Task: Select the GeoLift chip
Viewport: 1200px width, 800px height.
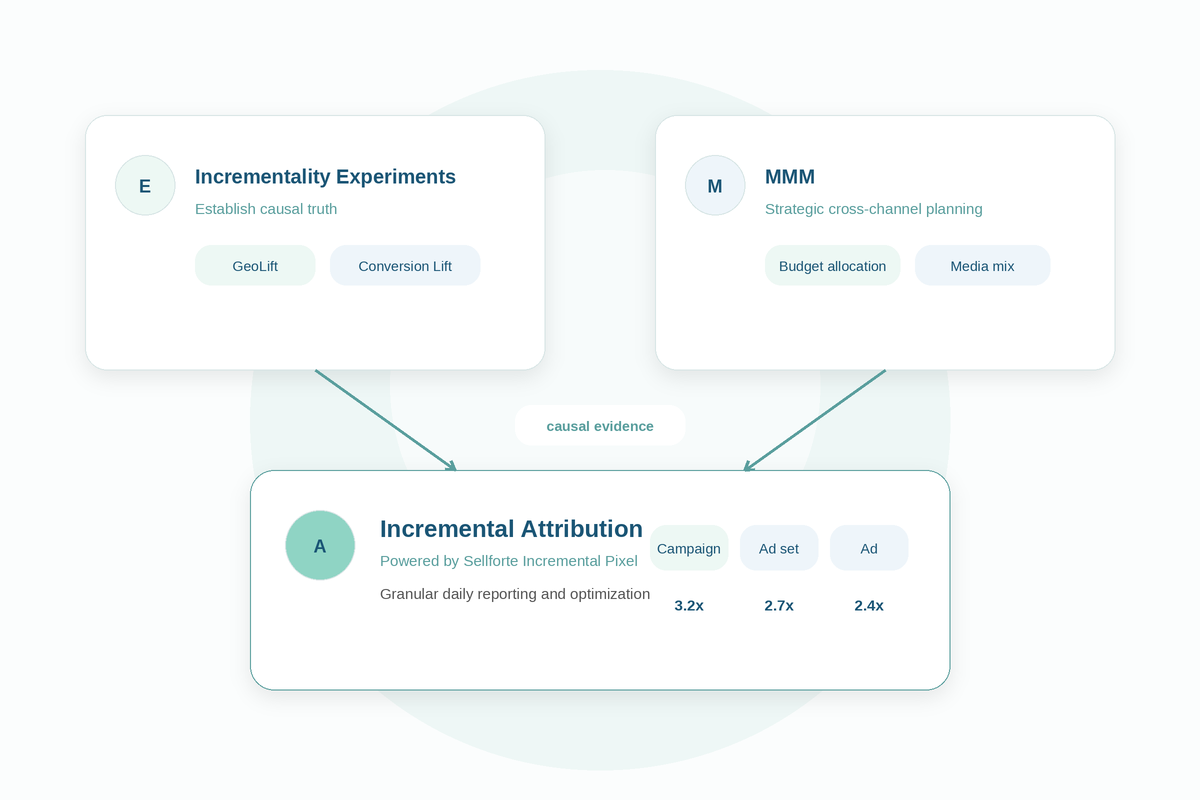Action: tap(255, 265)
